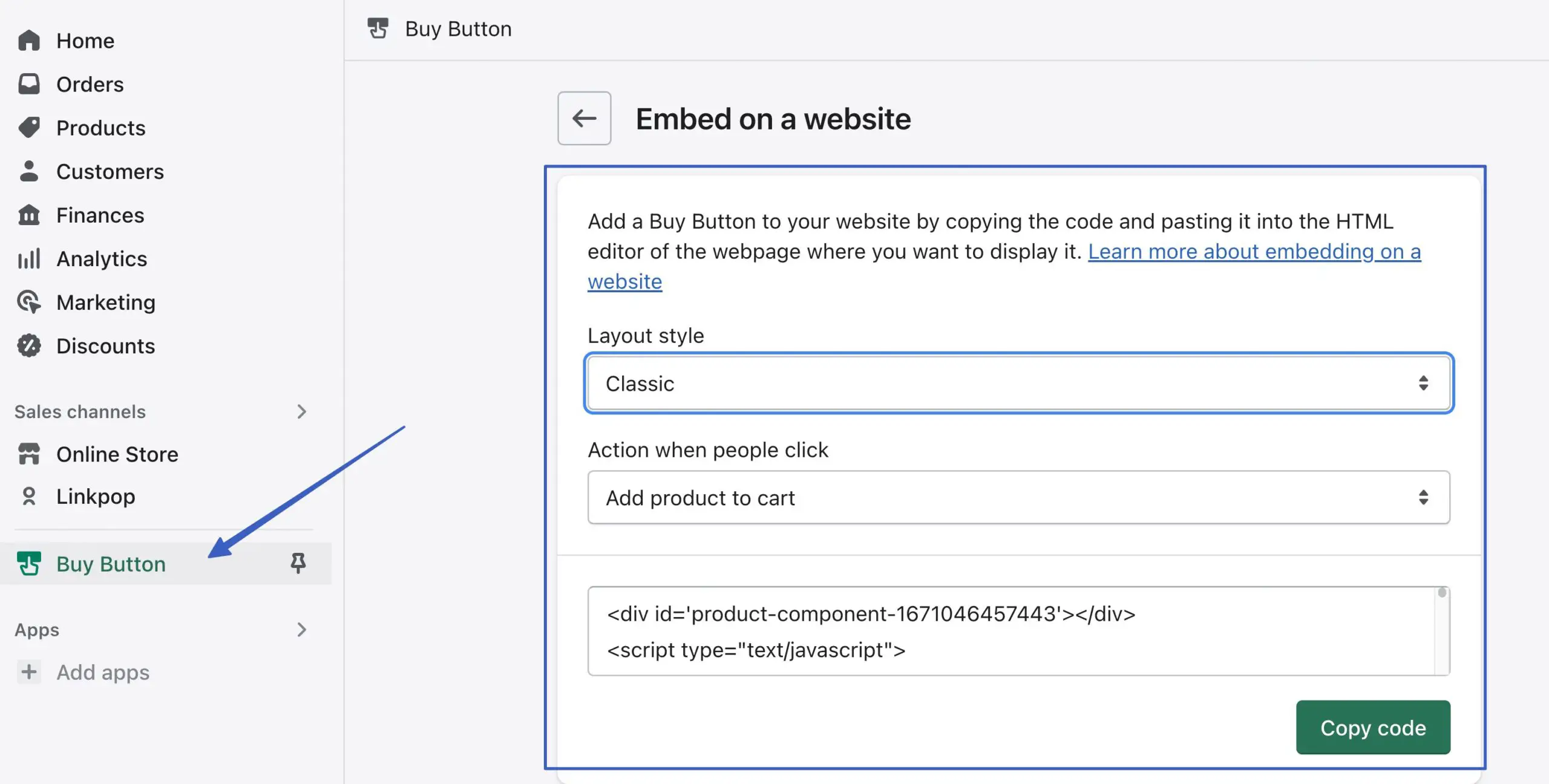Expand the Apps section chevron

pos(302,629)
